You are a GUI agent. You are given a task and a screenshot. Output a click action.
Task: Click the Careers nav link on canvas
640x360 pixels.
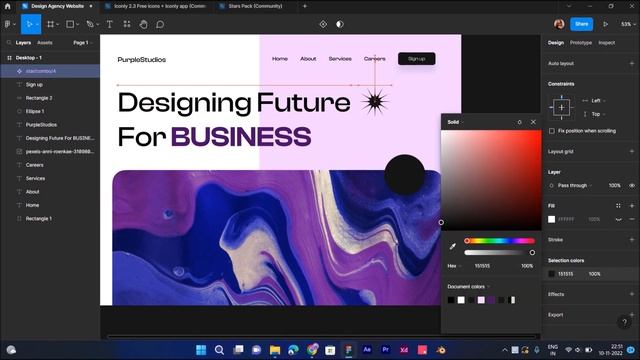click(374, 59)
